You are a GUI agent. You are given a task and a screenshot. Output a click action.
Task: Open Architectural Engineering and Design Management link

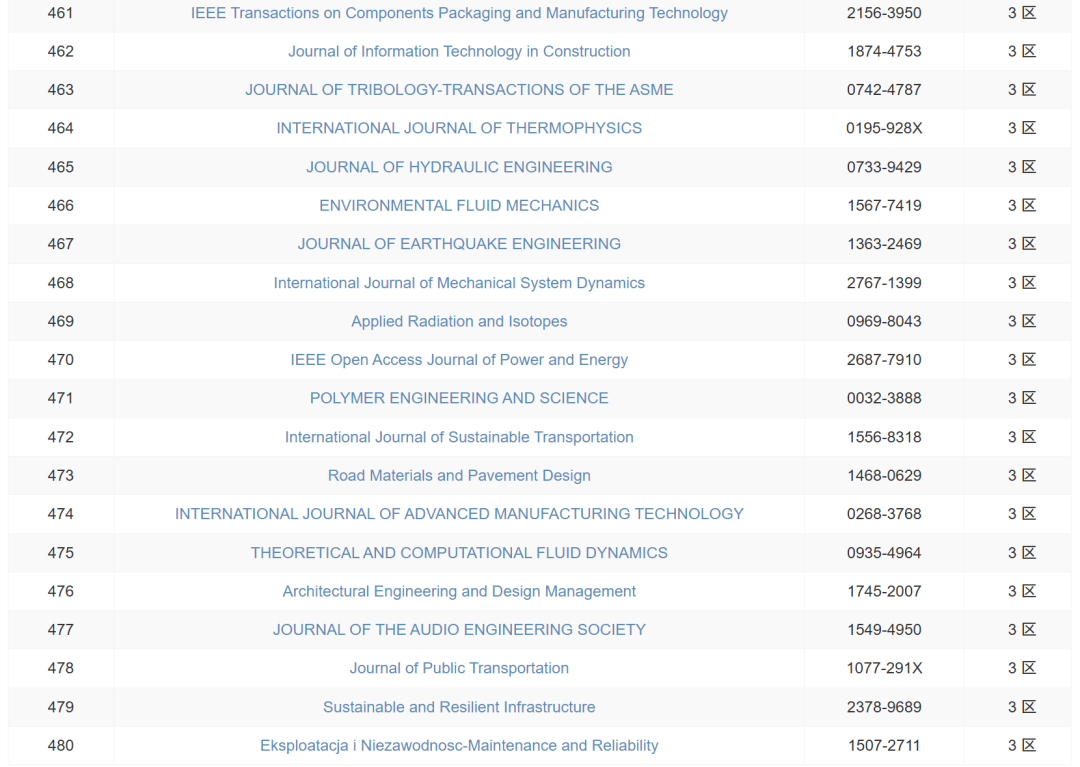point(459,591)
